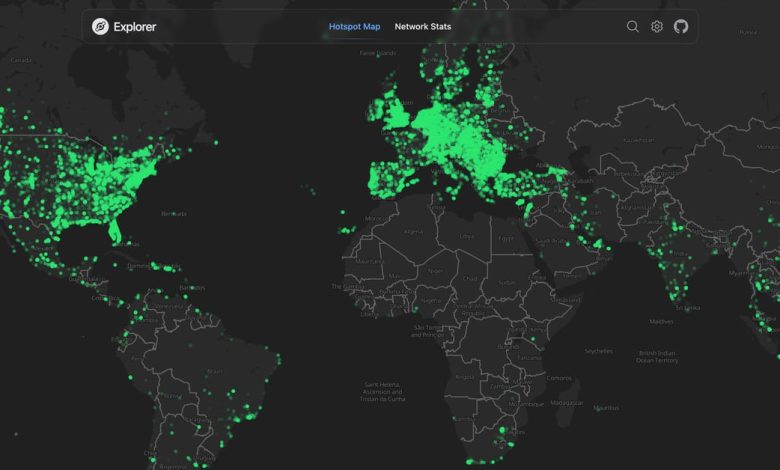
Task: Switch to the Hotspot Map tab
Action: tap(354, 27)
